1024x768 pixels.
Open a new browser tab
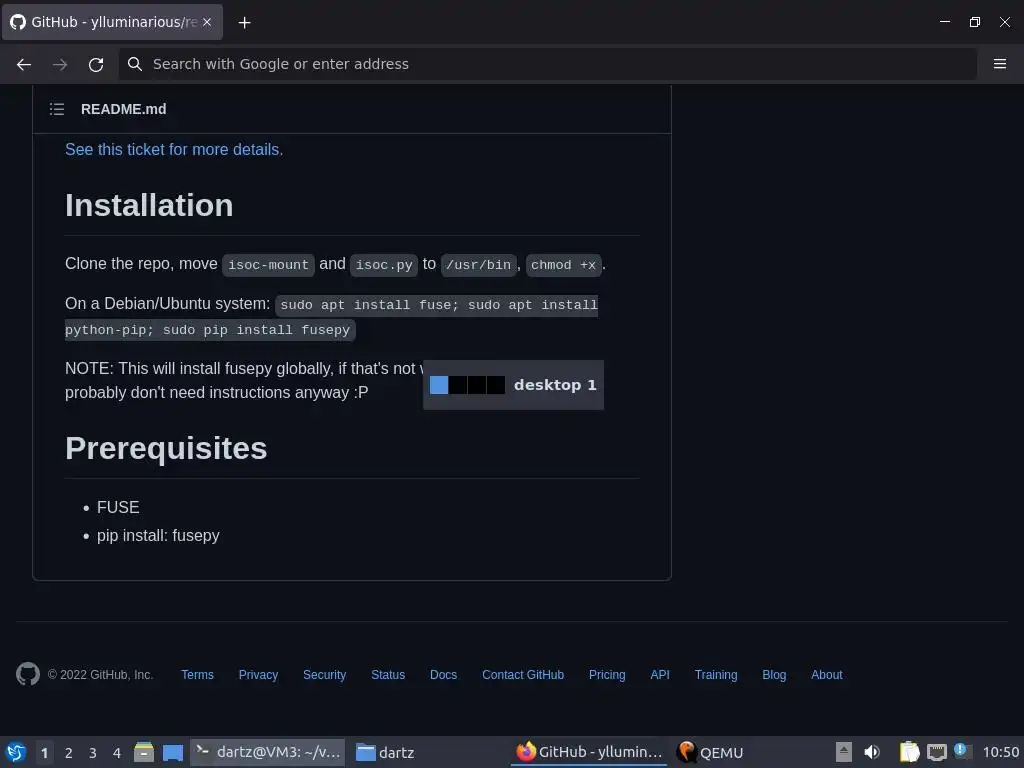click(x=244, y=23)
